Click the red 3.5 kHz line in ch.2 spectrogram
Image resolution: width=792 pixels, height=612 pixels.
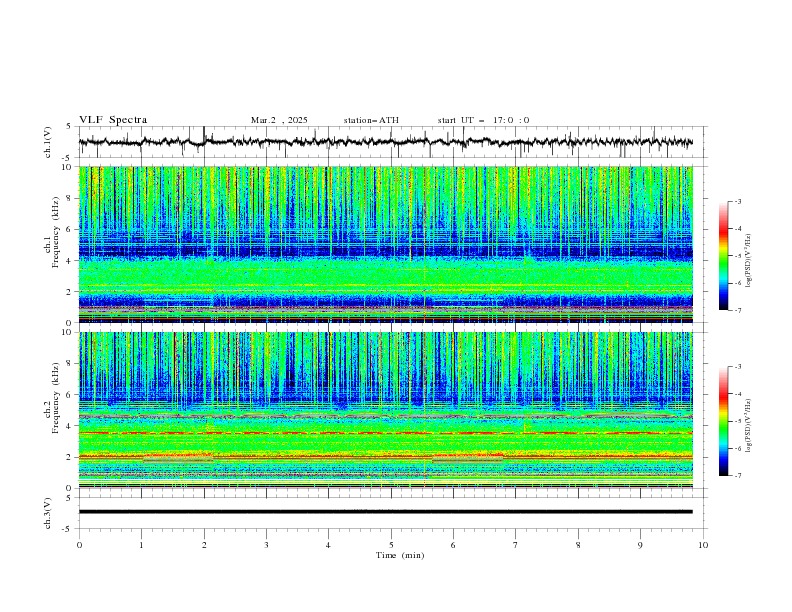[385, 433]
